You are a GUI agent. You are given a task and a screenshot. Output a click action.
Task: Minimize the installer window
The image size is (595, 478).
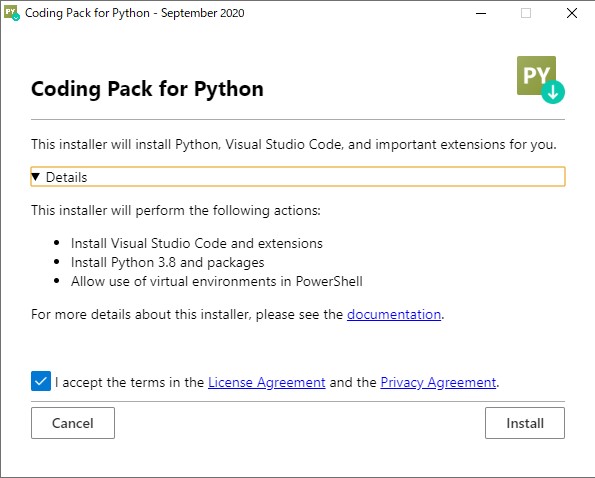click(481, 13)
